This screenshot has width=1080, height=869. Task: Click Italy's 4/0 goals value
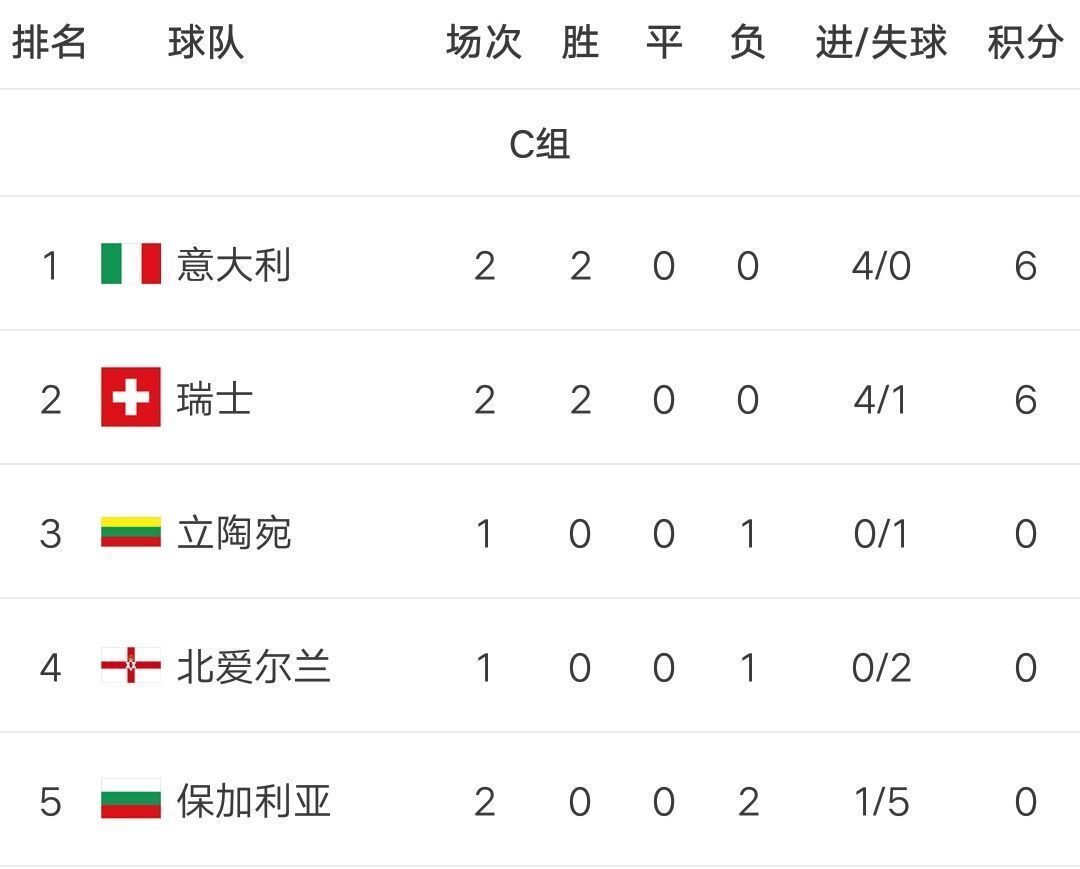click(x=881, y=266)
